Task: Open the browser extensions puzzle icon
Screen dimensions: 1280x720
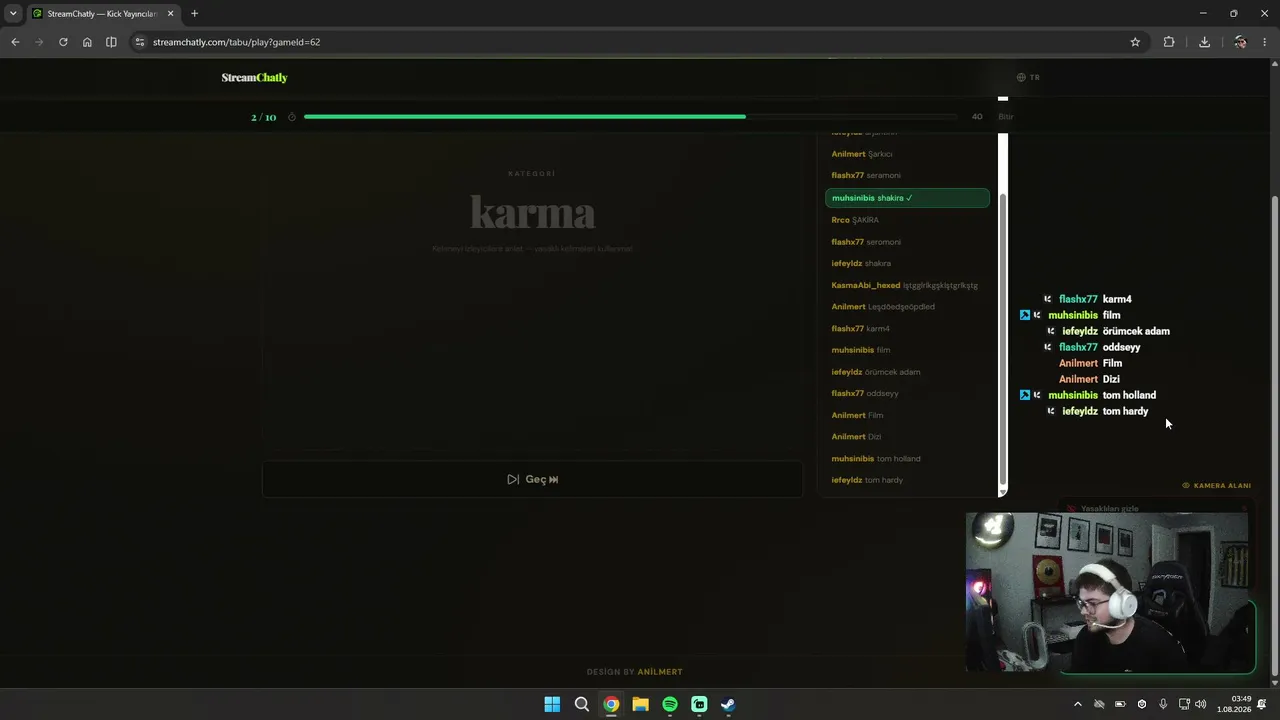Action: click(1169, 42)
